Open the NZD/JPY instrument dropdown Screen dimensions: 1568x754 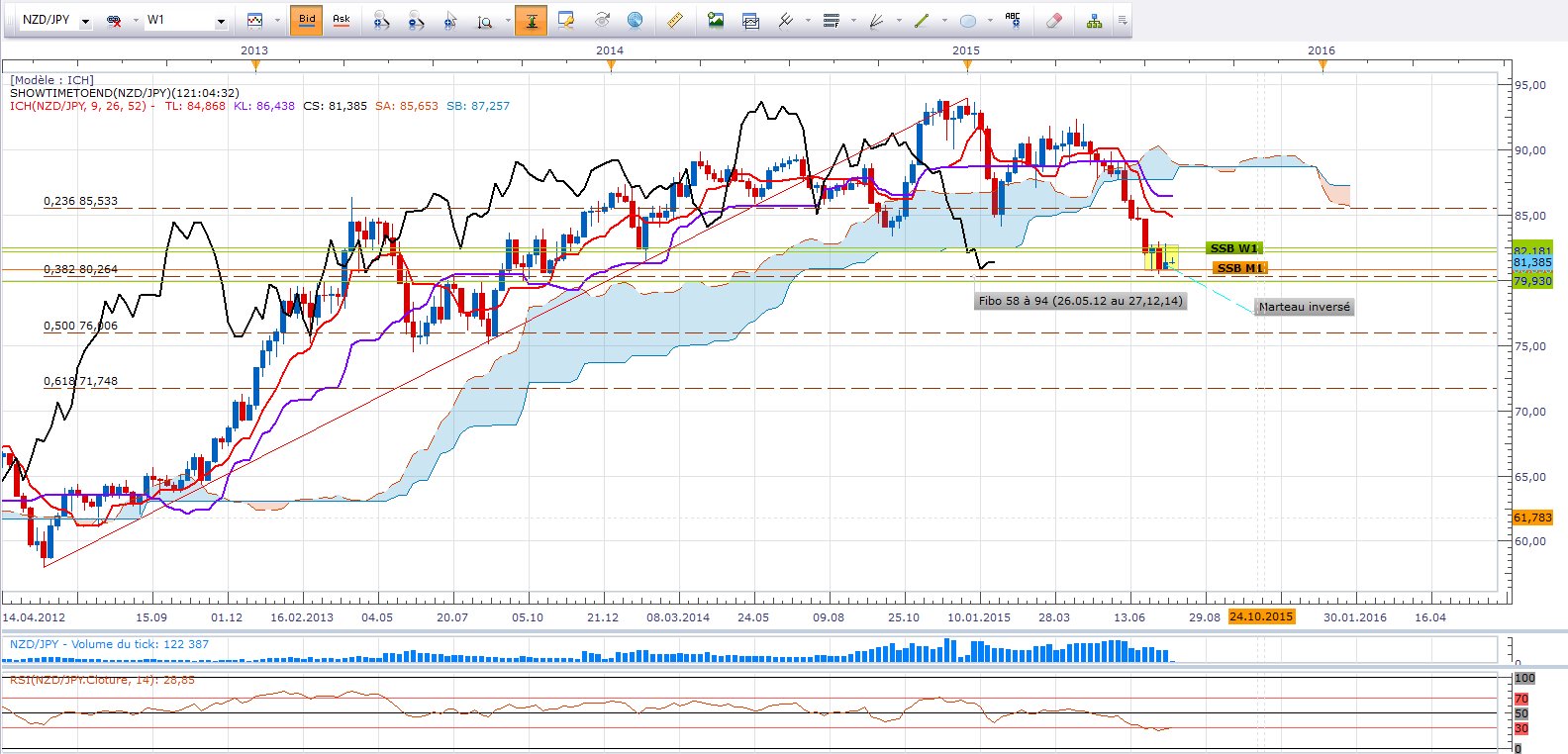86,21
